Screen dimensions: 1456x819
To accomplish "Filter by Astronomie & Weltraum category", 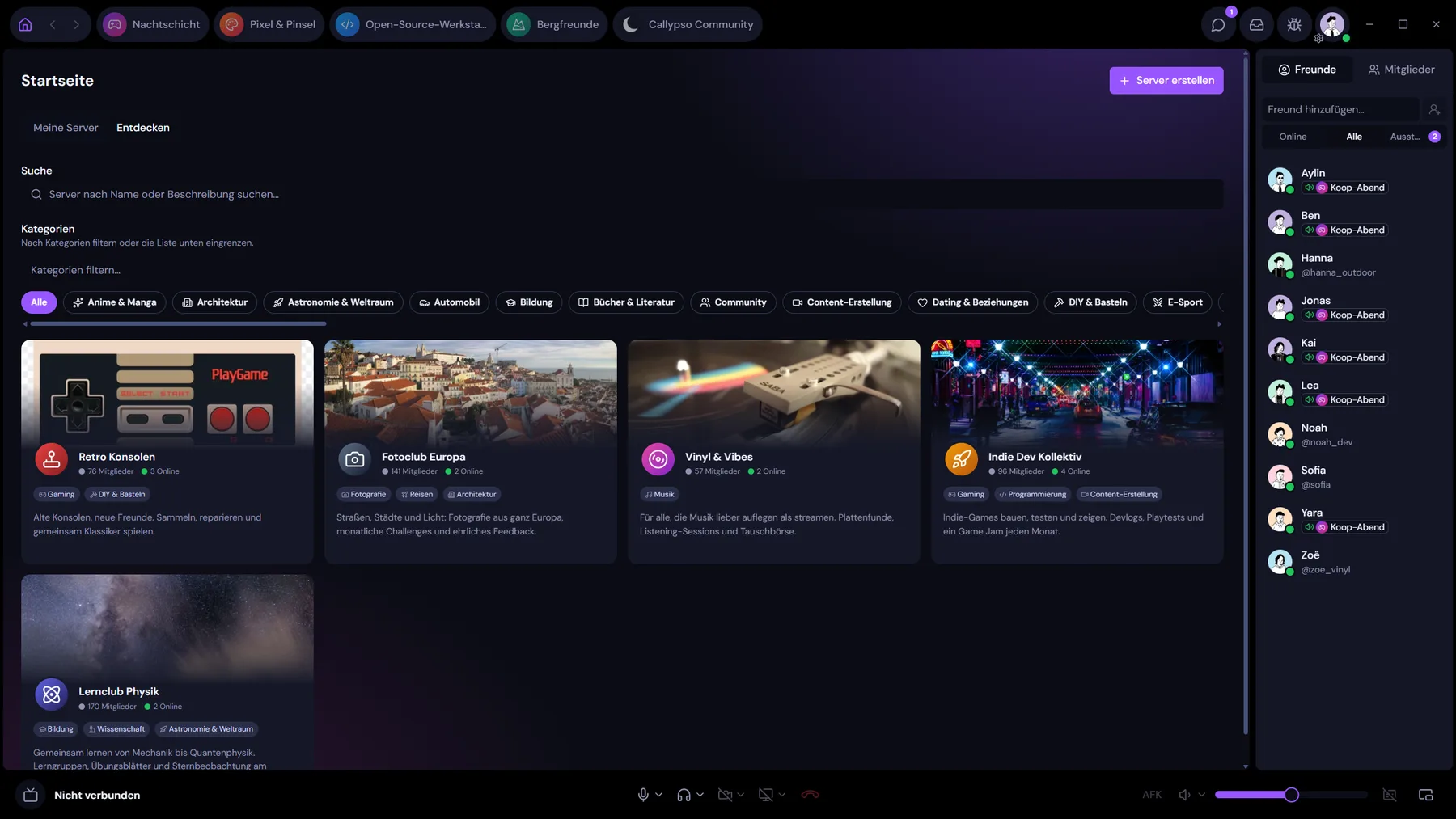I will click(333, 302).
